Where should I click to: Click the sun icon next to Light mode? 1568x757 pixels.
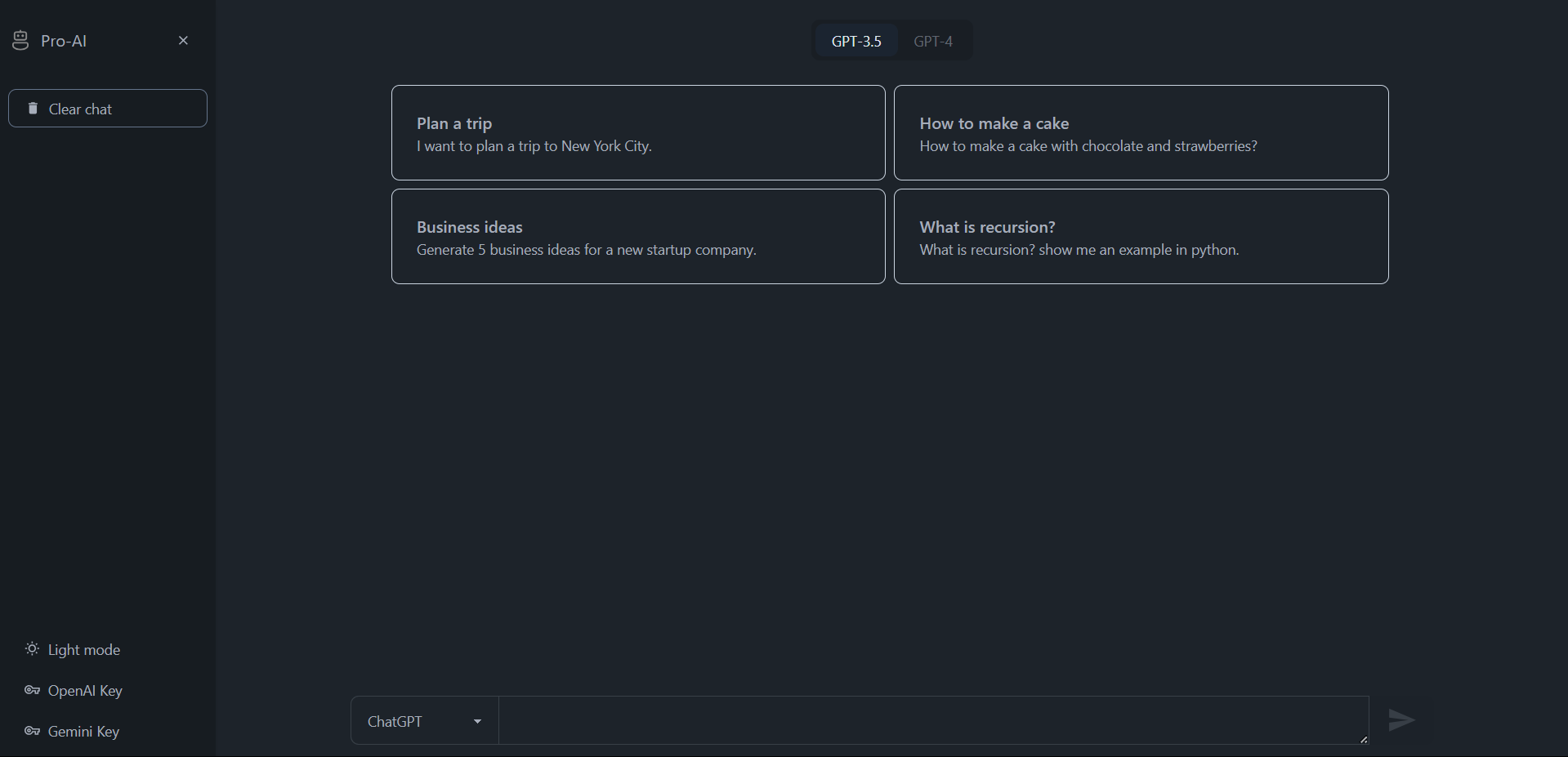point(31,648)
